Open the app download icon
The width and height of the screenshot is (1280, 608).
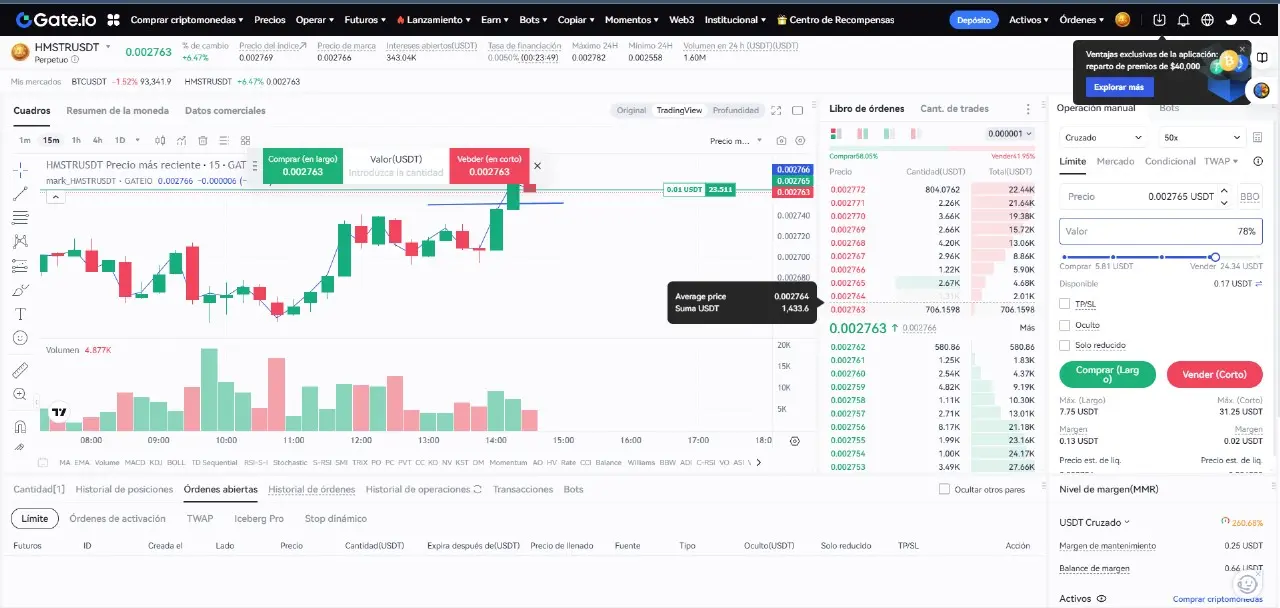(1159, 19)
